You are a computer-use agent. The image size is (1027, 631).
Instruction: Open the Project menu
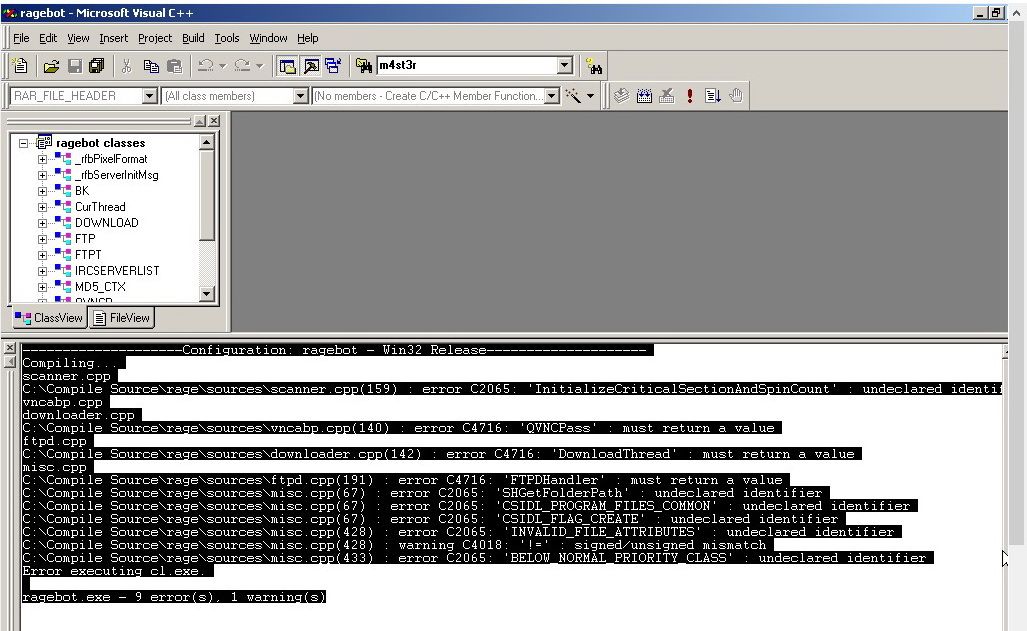pyautogui.click(x=155, y=38)
